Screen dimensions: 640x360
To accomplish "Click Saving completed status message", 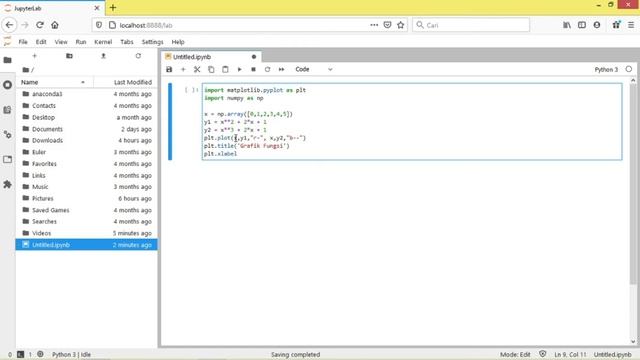I will coord(295,354).
